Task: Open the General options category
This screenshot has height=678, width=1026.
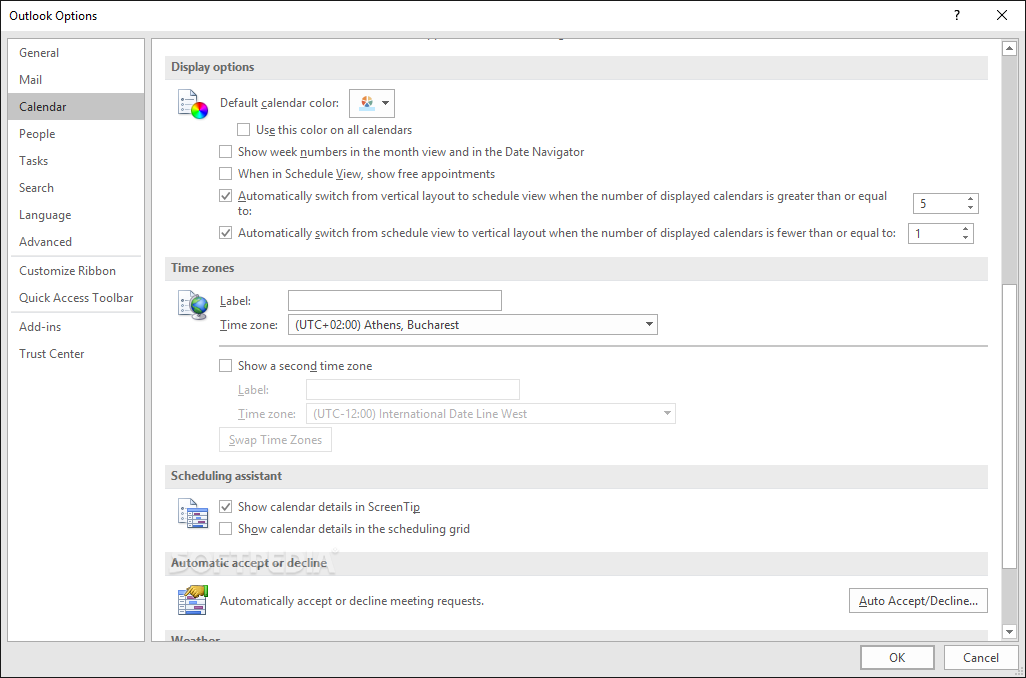Action: pos(76,53)
